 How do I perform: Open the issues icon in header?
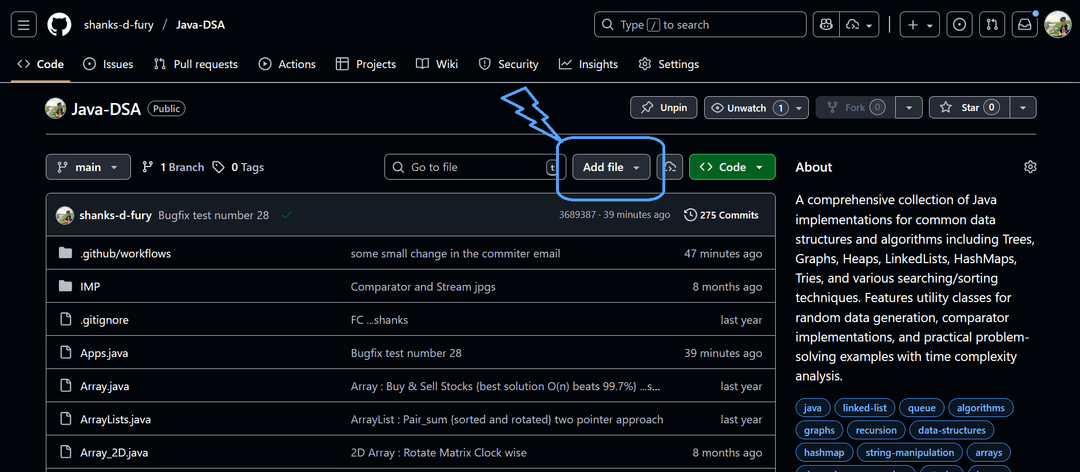[x=959, y=25]
